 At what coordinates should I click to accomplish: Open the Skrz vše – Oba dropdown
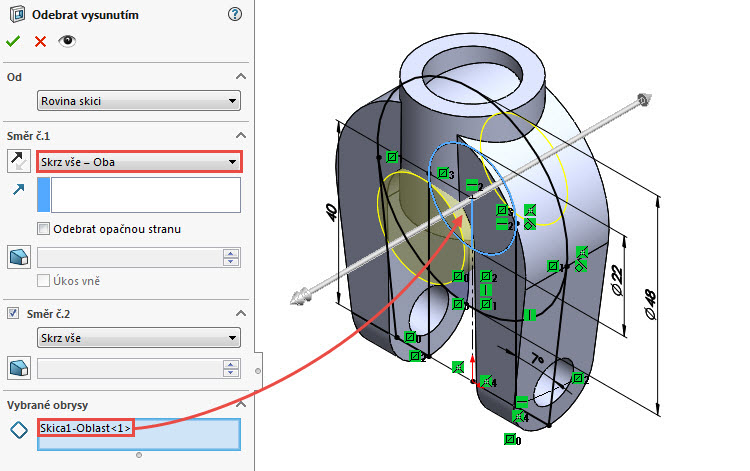139,162
